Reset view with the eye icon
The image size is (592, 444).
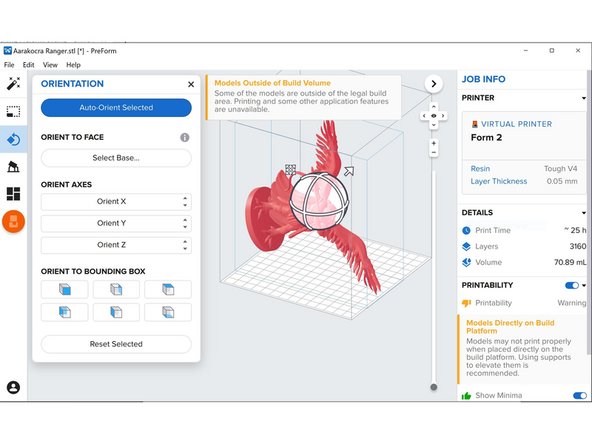point(434,116)
